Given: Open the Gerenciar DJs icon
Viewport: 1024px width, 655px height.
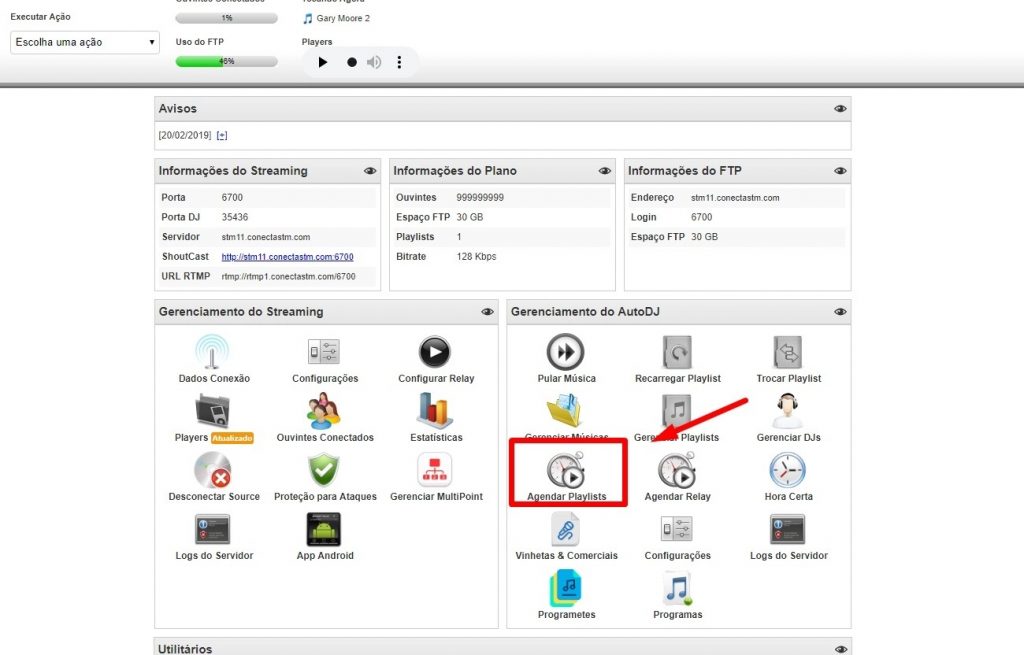Looking at the screenshot, I should click(788, 411).
